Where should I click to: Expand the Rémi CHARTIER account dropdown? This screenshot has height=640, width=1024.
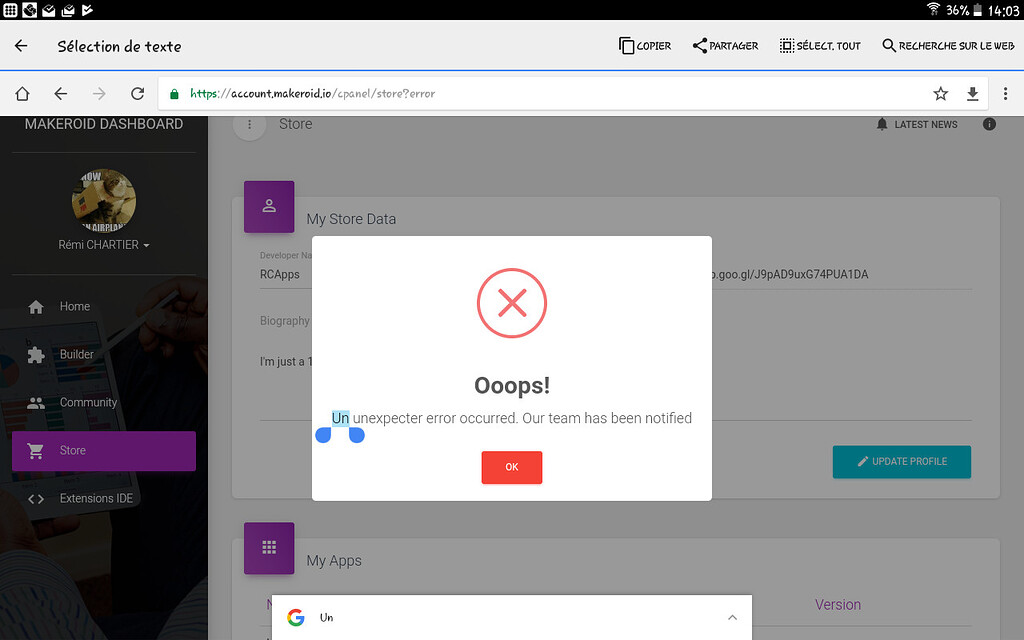click(x=104, y=245)
